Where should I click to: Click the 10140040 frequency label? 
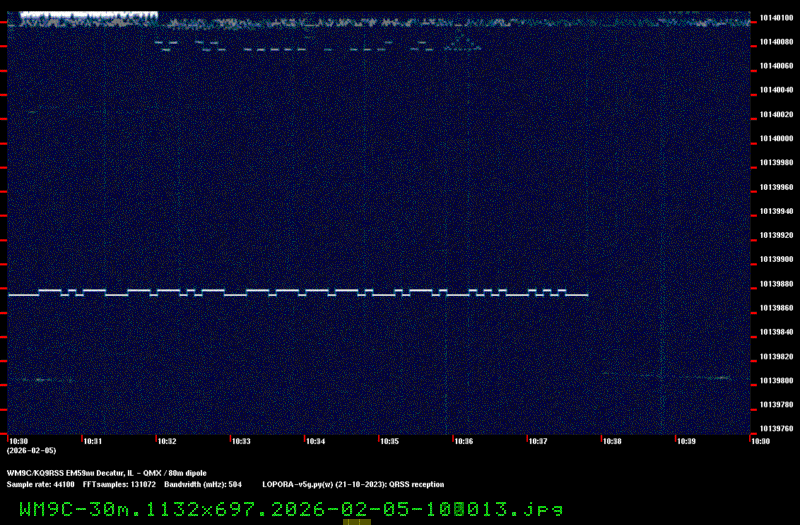(776, 90)
